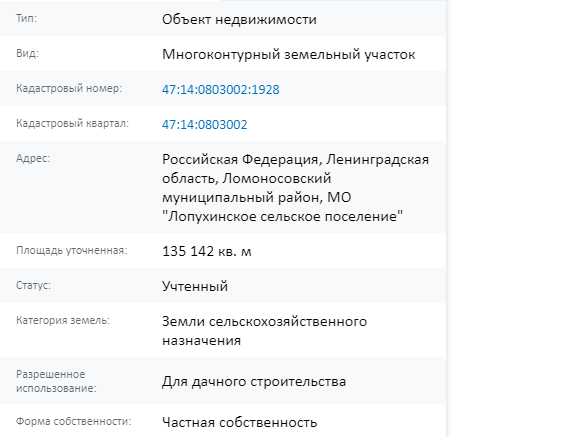This screenshot has width=570, height=437.
Task: Select the address text starting 'Российская Федерация'
Action: click(x=296, y=188)
